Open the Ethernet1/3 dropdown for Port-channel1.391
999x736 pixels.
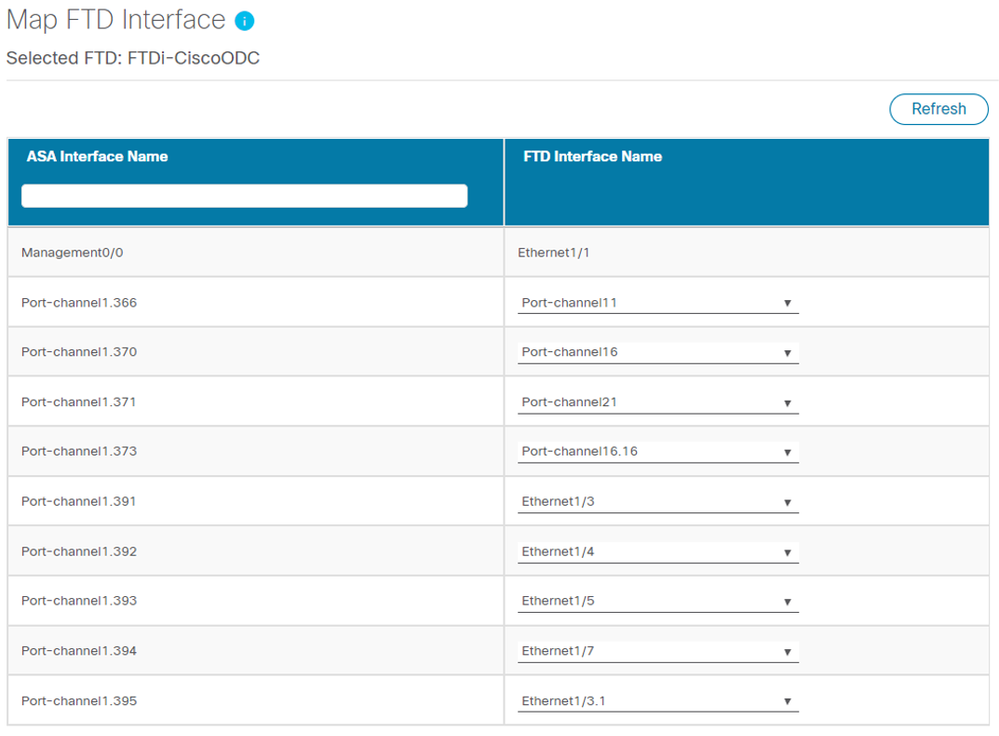tap(658, 502)
